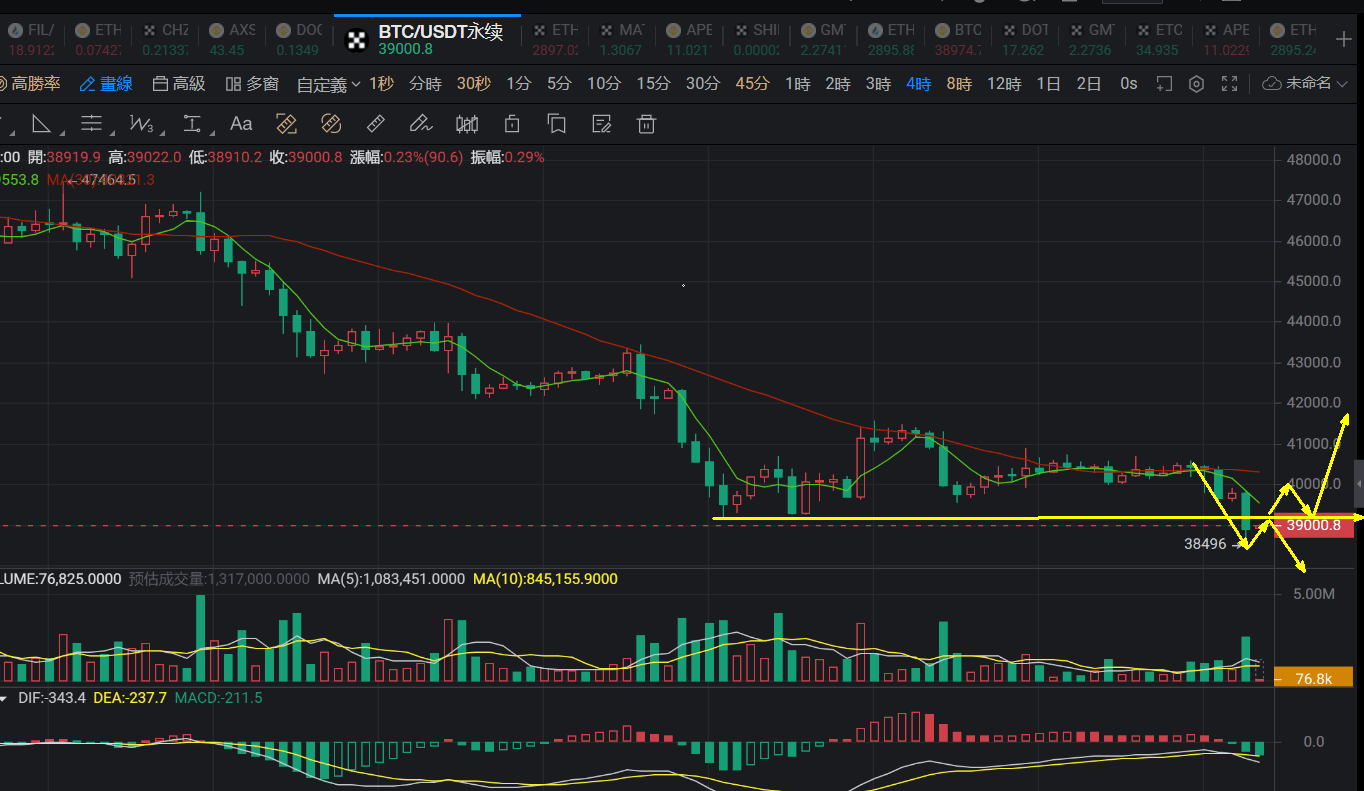Select the 15分 timeframe button
This screenshot has width=1364, height=791.
653,84
